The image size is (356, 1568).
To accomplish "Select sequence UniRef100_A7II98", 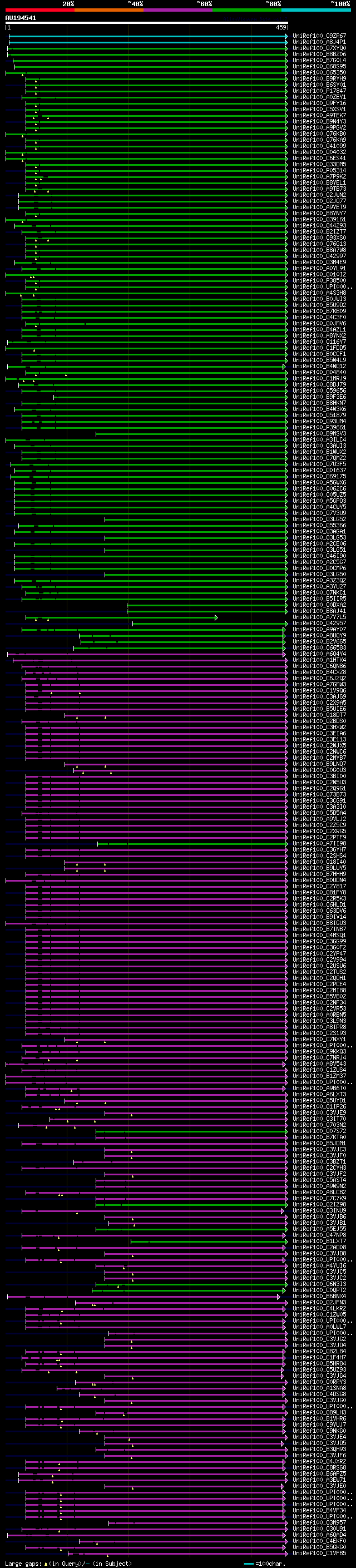I will point(319,843).
